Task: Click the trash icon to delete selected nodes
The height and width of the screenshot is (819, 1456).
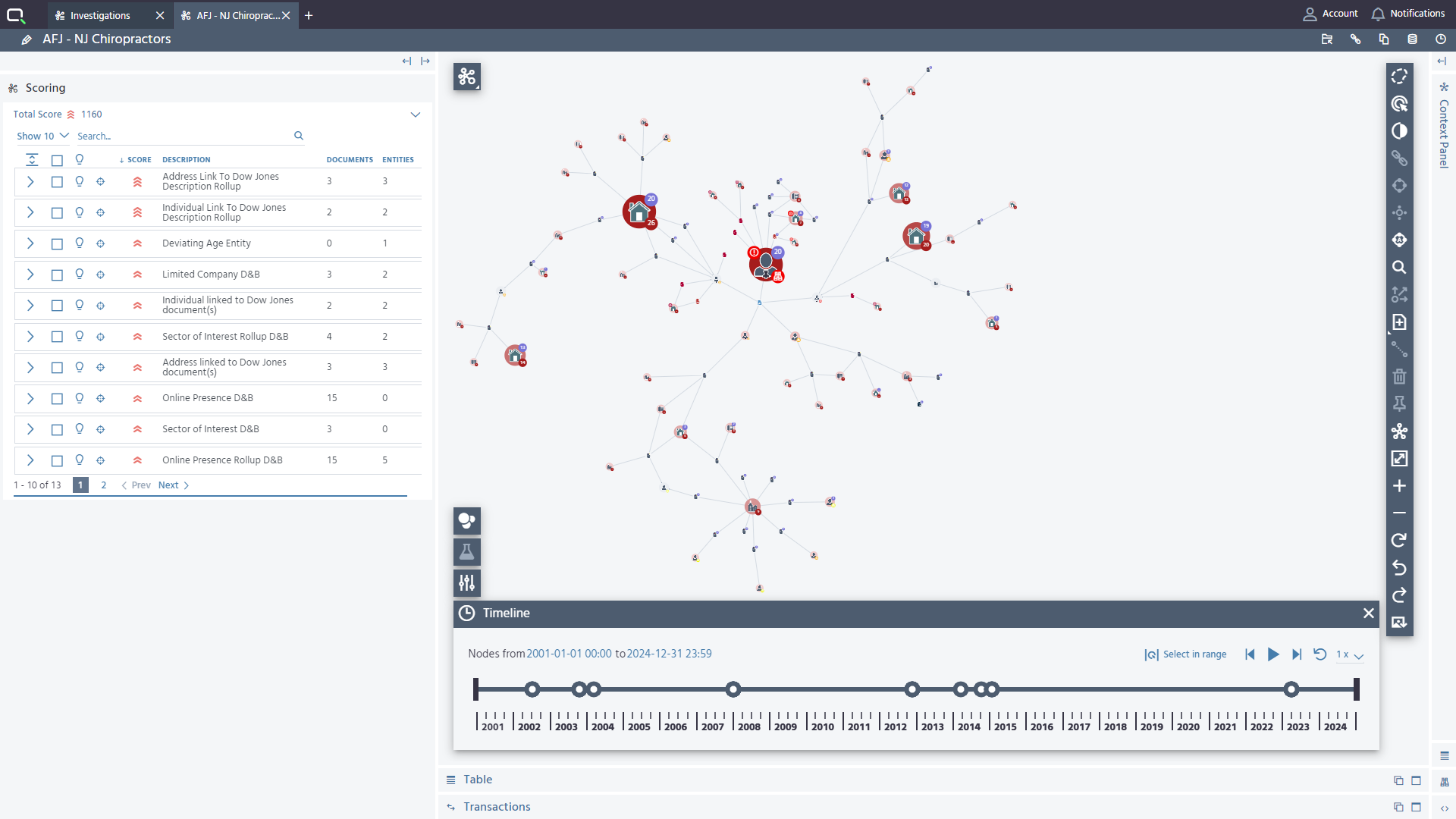Action: pyautogui.click(x=1399, y=377)
